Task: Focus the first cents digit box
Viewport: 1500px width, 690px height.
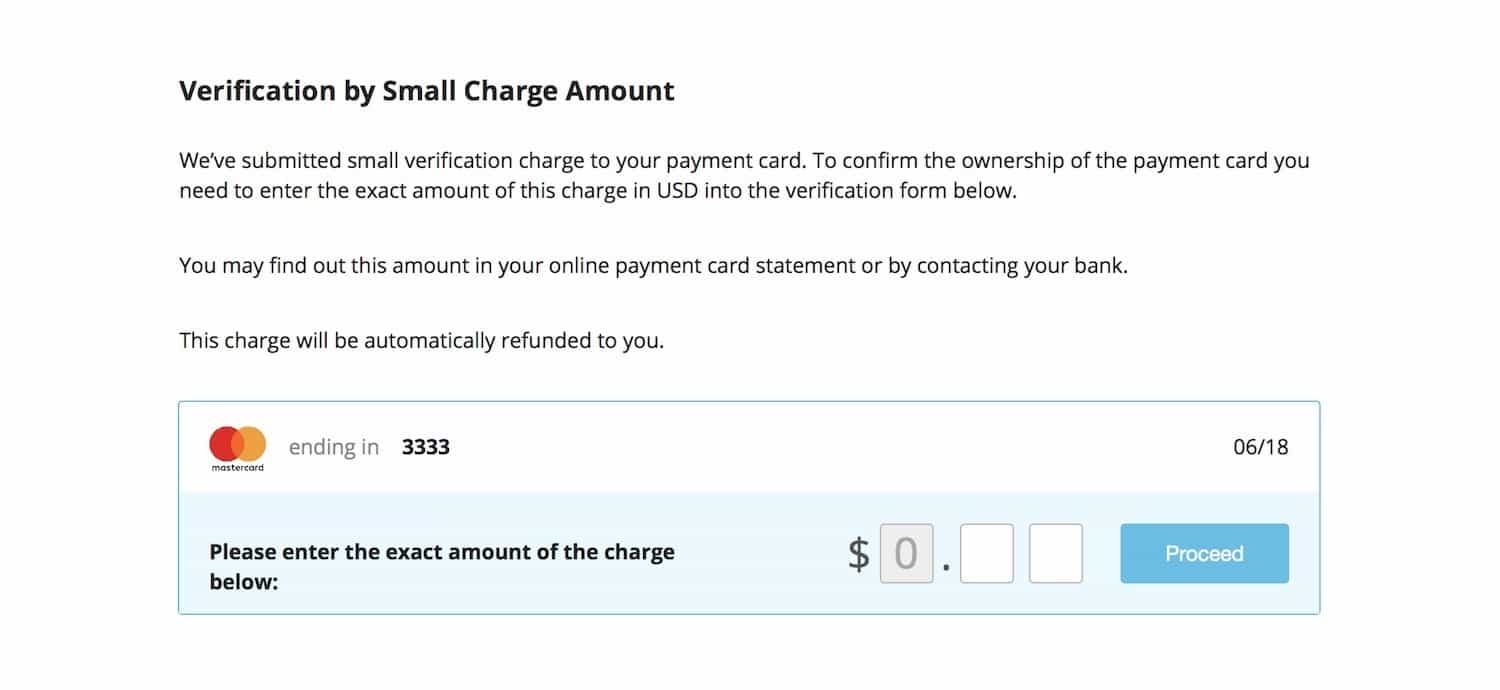Action: [x=986, y=553]
